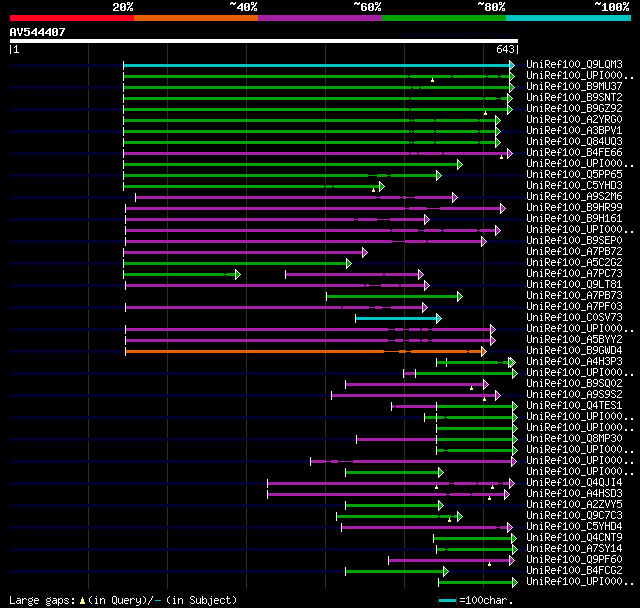Open hit UniRef100_B9MU37
640x608 pixels.
click(x=574, y=87)
